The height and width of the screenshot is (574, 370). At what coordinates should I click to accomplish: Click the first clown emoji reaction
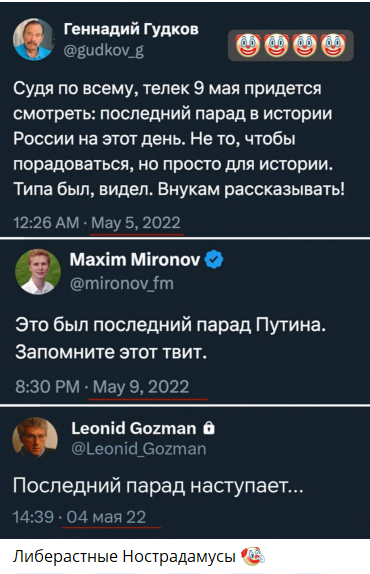tap(248, 45)
